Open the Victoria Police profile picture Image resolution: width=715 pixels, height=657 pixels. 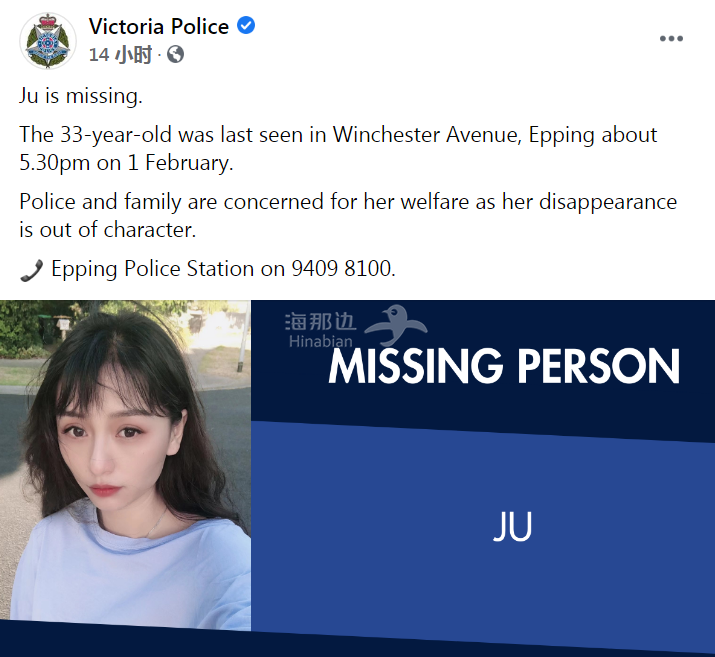[x=48, y=41]
